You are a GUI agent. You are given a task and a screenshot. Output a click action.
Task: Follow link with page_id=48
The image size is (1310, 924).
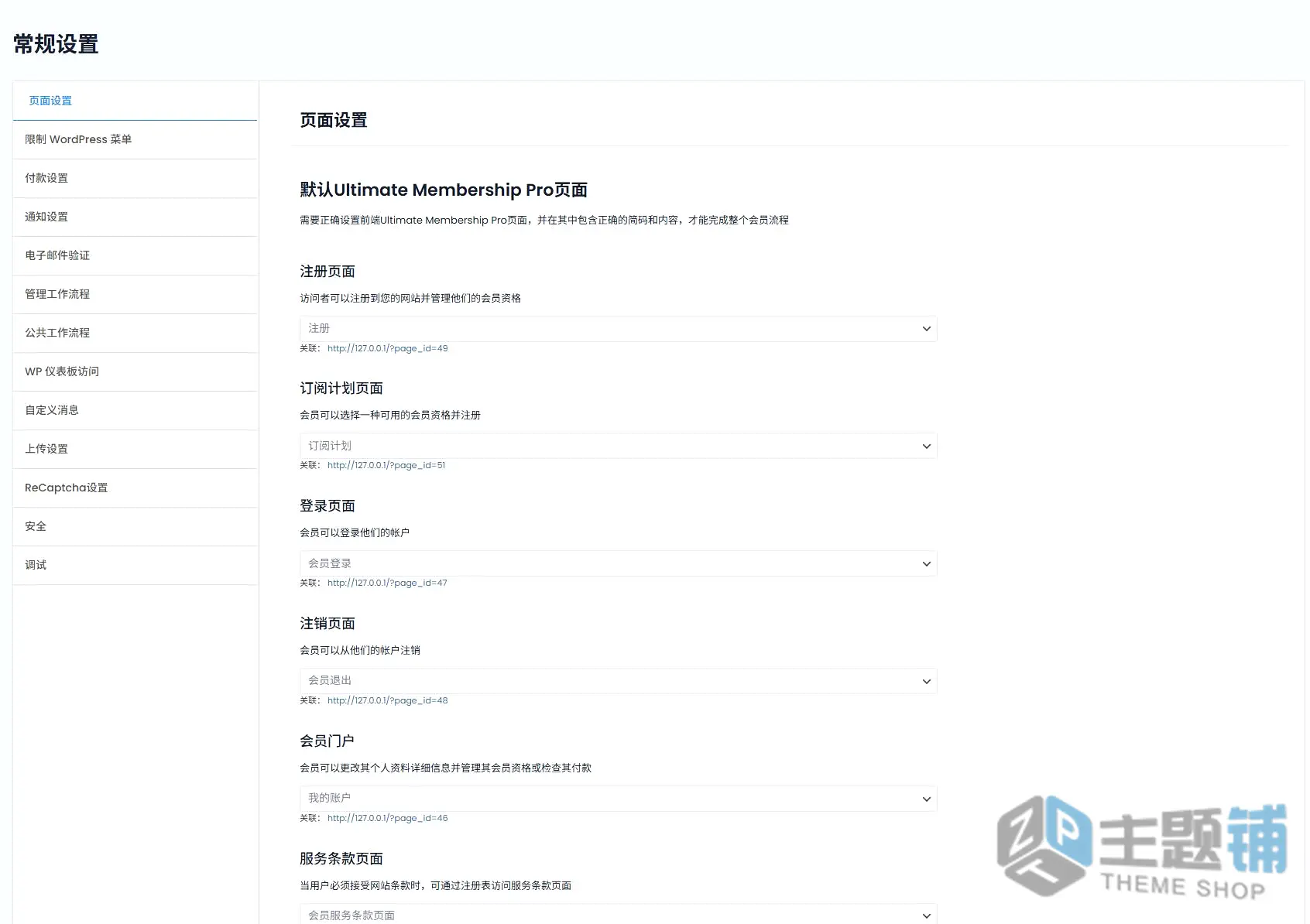[387, 700]
